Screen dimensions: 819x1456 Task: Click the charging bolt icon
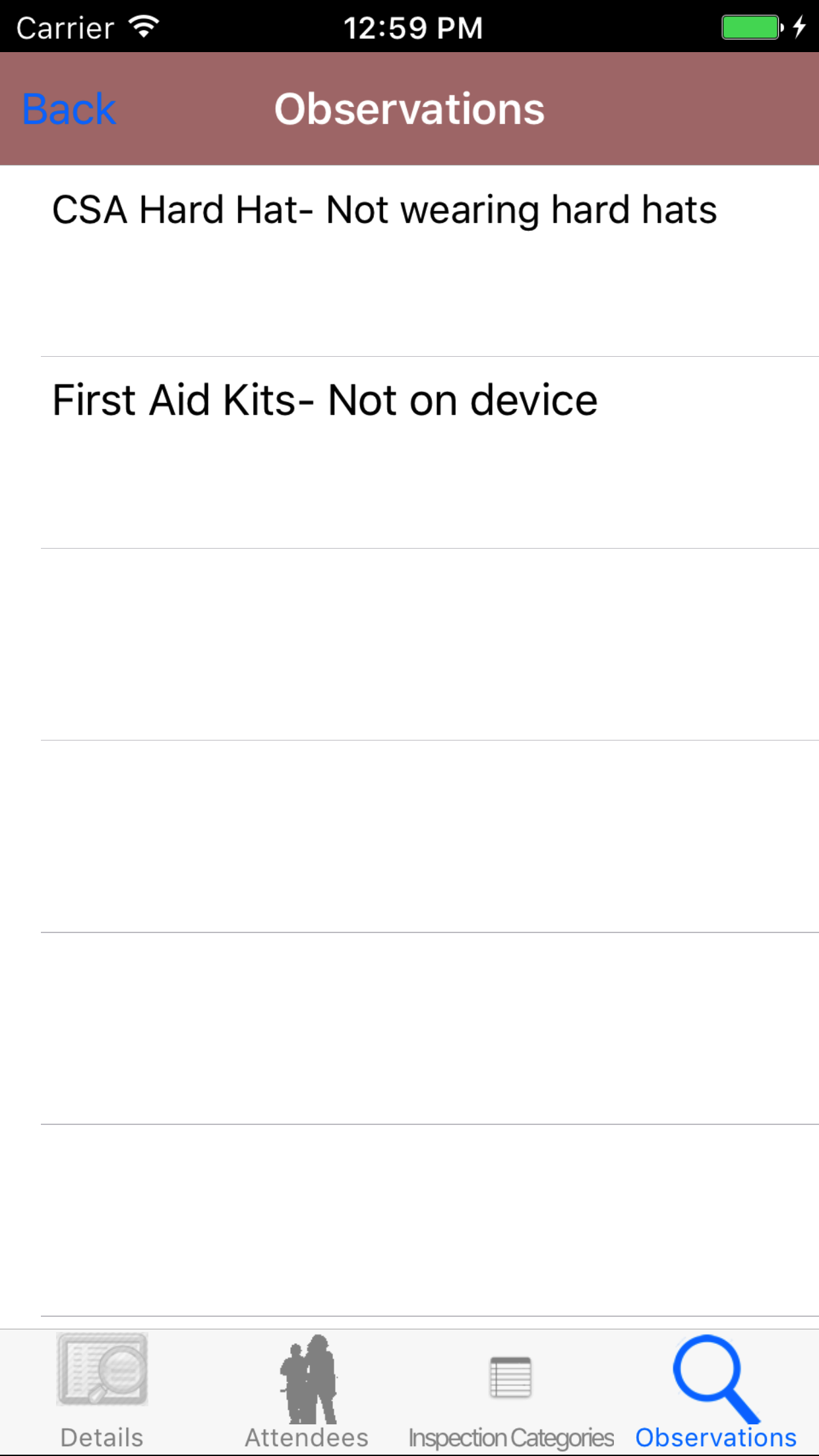(799, 27)
